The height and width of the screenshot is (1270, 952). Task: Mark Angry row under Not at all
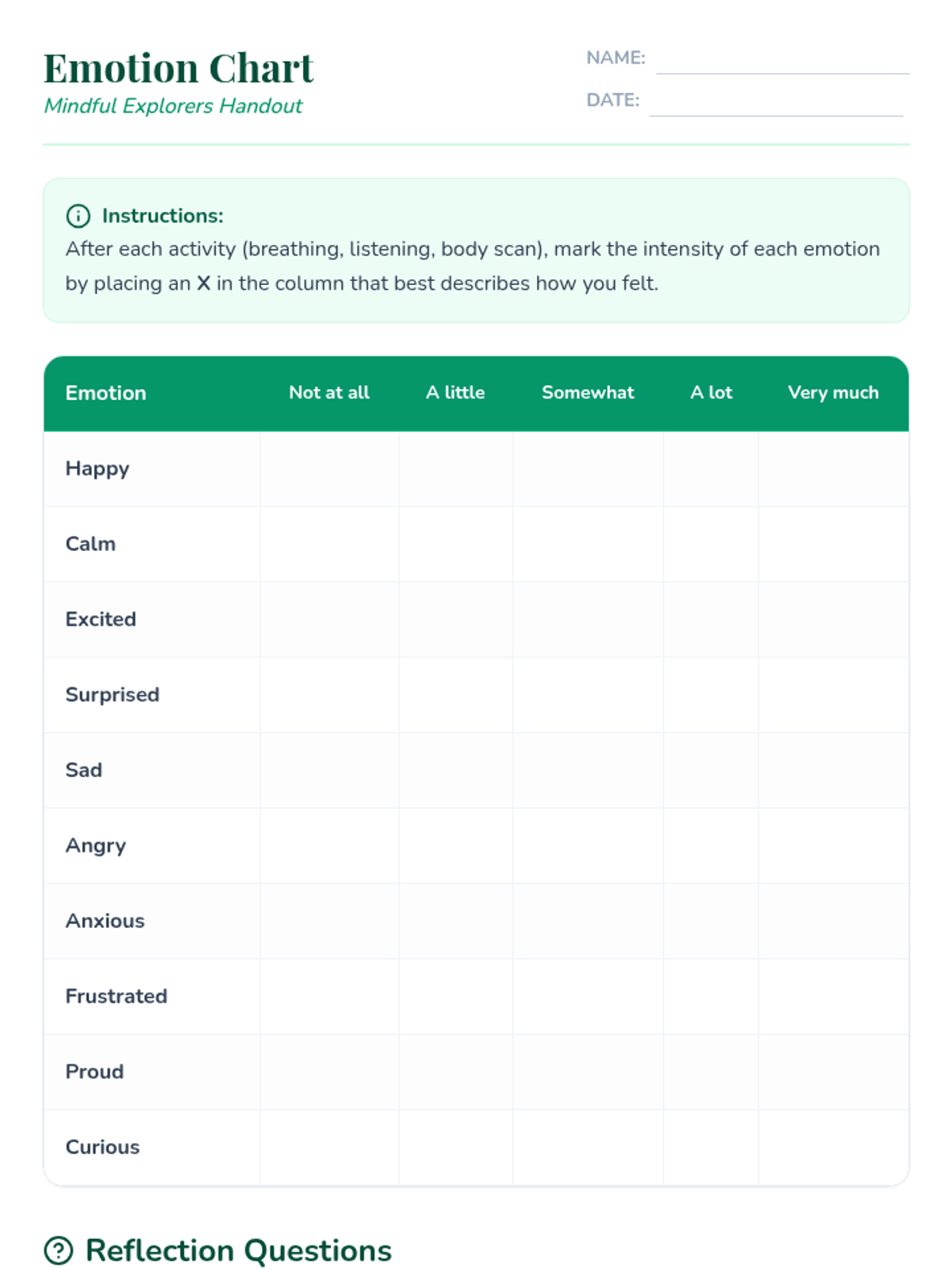[x=329, y=846]
